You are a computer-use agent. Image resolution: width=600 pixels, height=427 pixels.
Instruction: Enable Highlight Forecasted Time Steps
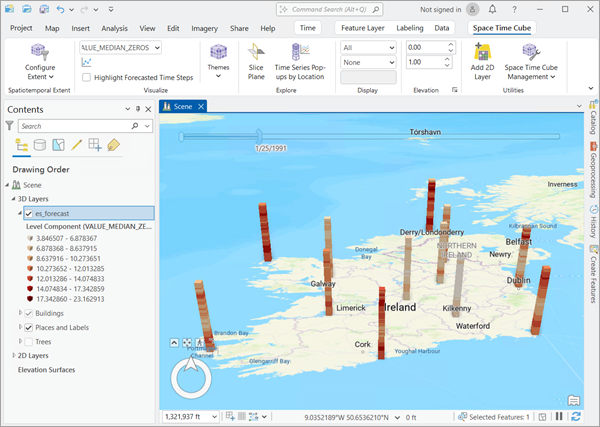tap(88, 77)
